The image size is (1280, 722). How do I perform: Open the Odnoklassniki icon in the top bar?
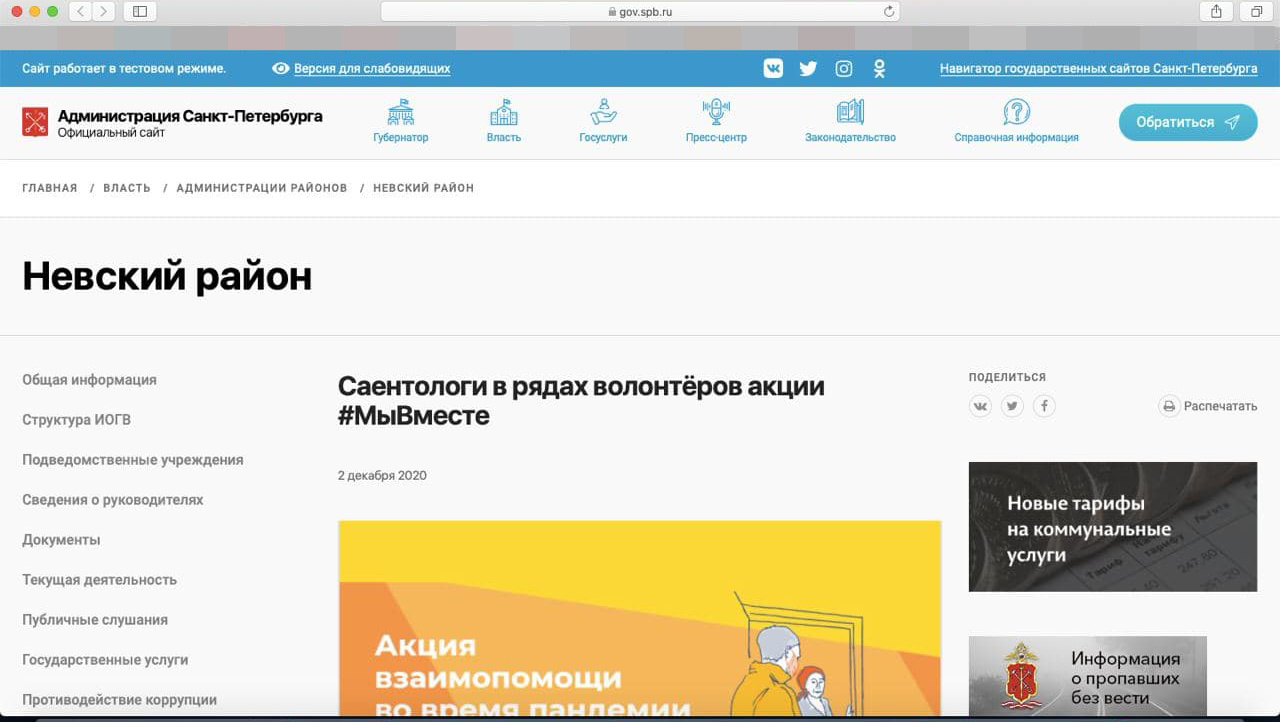tap(879, 69)
